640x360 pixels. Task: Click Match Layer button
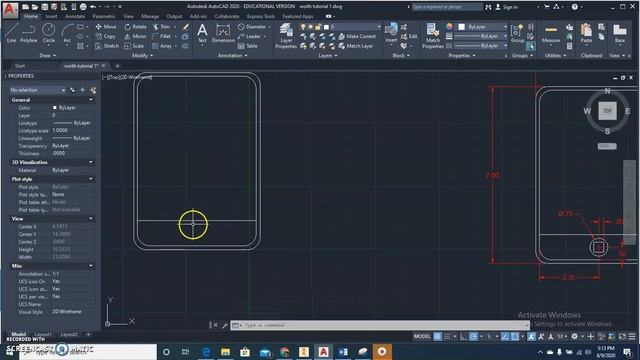pos(356,46)
